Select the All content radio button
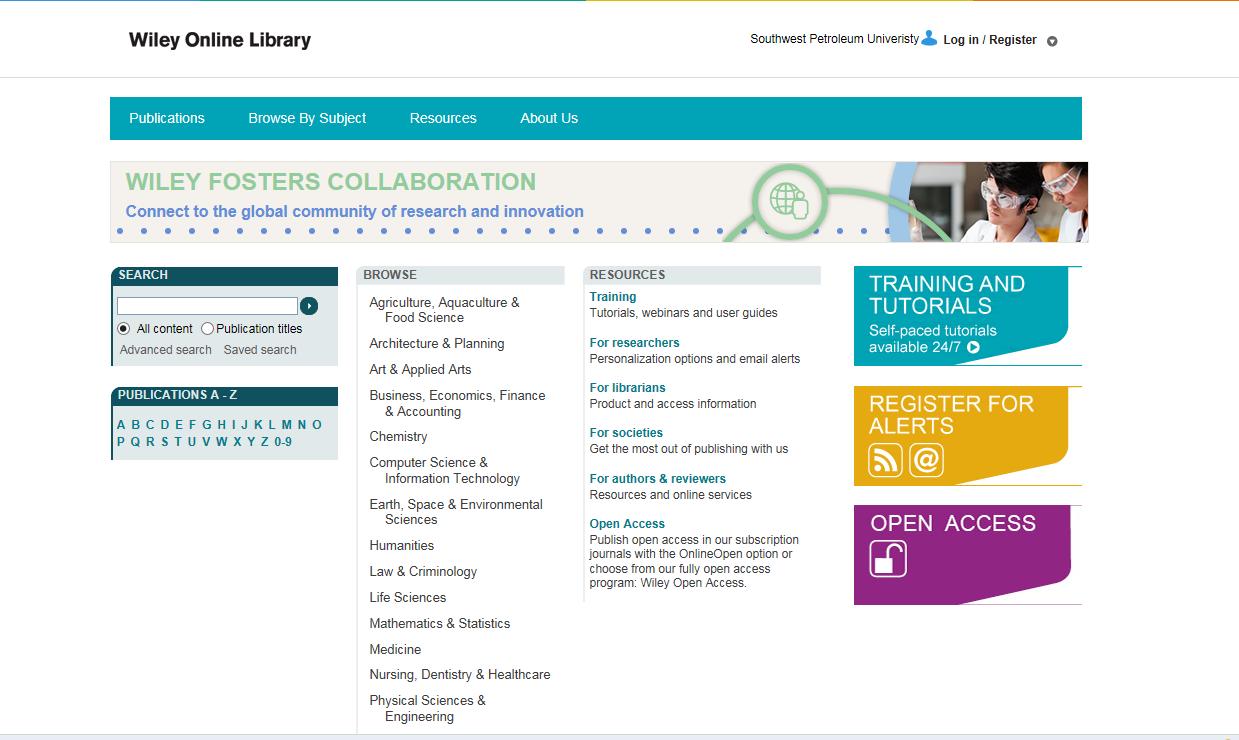The width and height of the screenshot is (1239, 740). coord(124,328)
